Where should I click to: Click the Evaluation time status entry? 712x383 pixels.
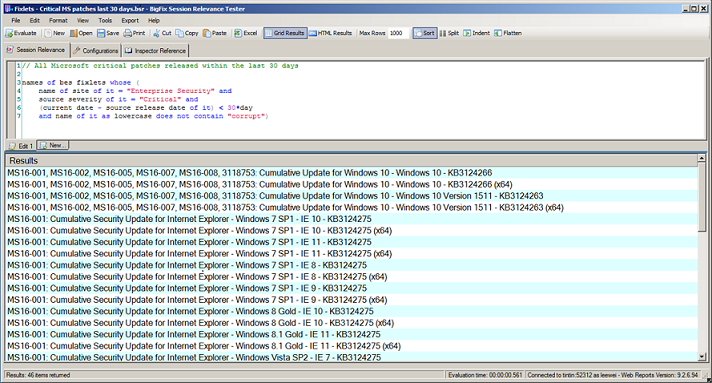(485, 375)
